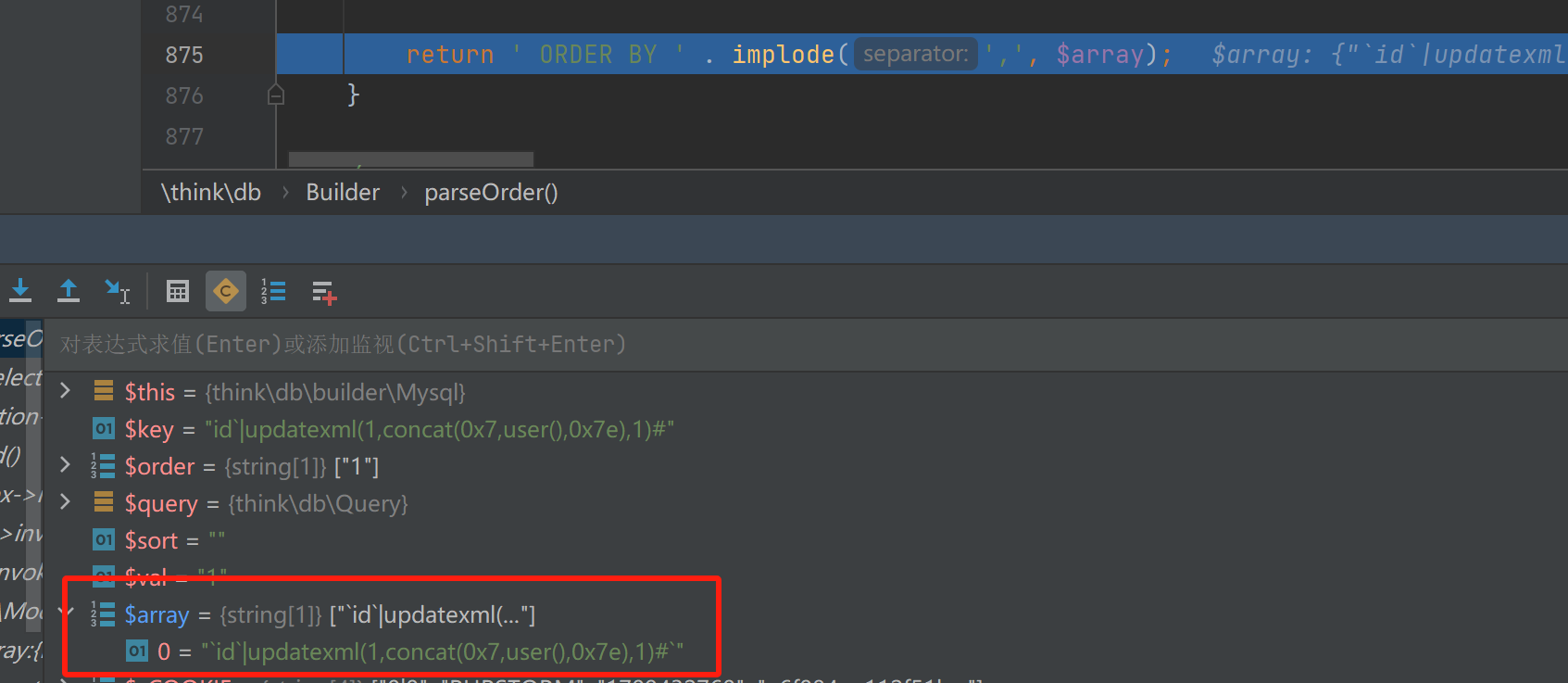Toggle the orange C constants button

coord(225,292)
